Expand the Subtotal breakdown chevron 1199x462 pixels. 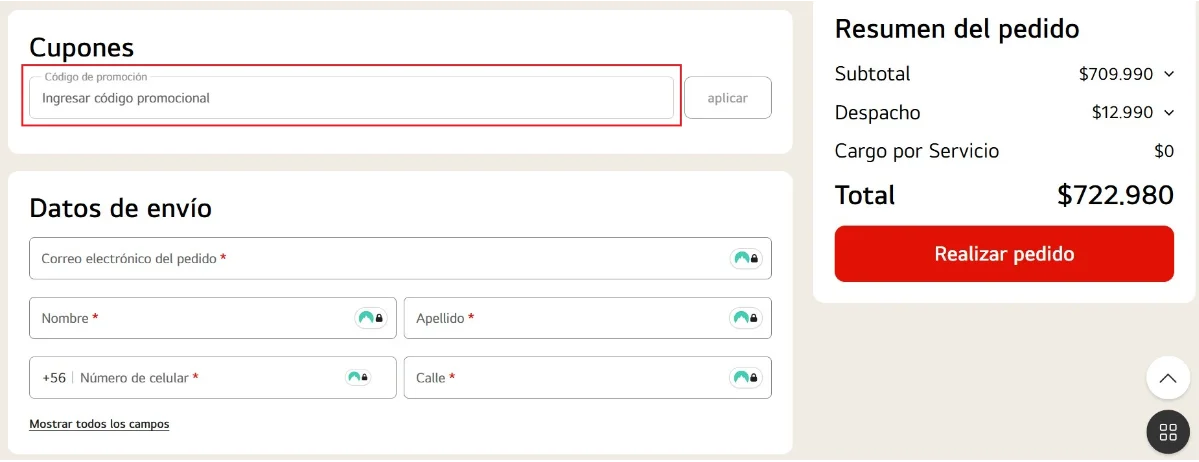point(1169,74)
